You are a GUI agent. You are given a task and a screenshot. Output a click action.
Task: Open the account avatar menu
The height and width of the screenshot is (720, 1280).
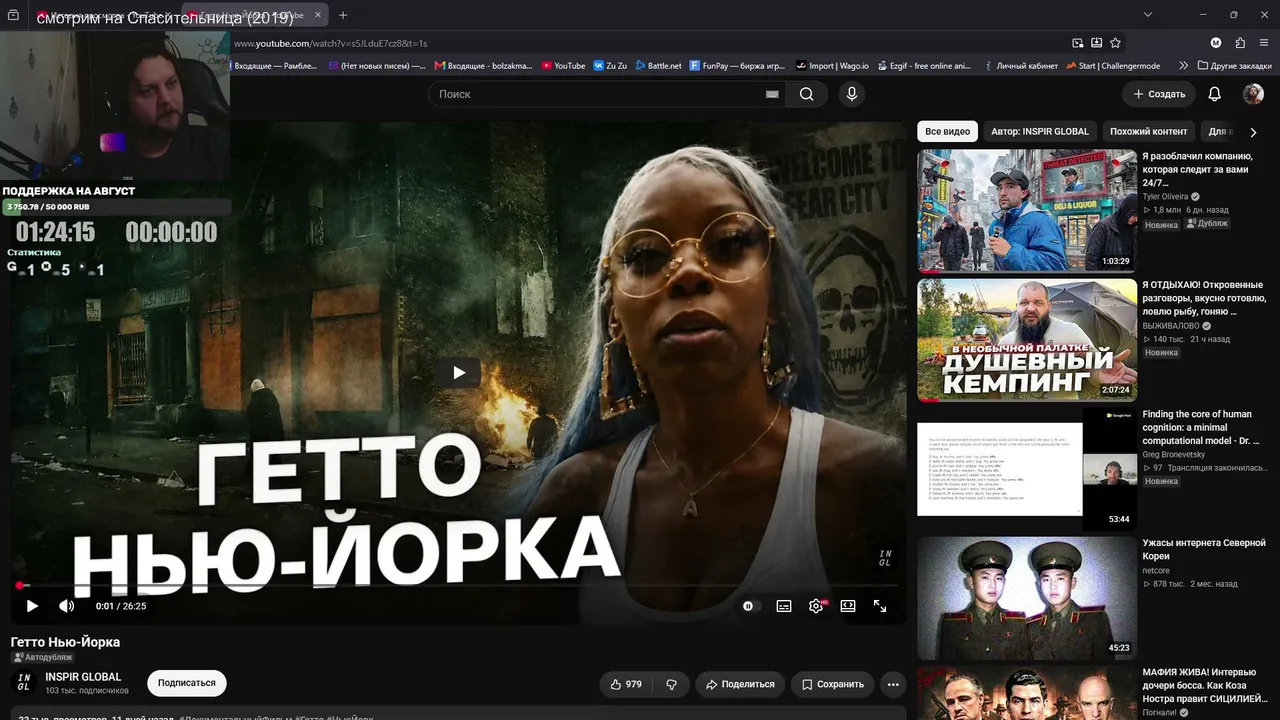point(1253,94)
